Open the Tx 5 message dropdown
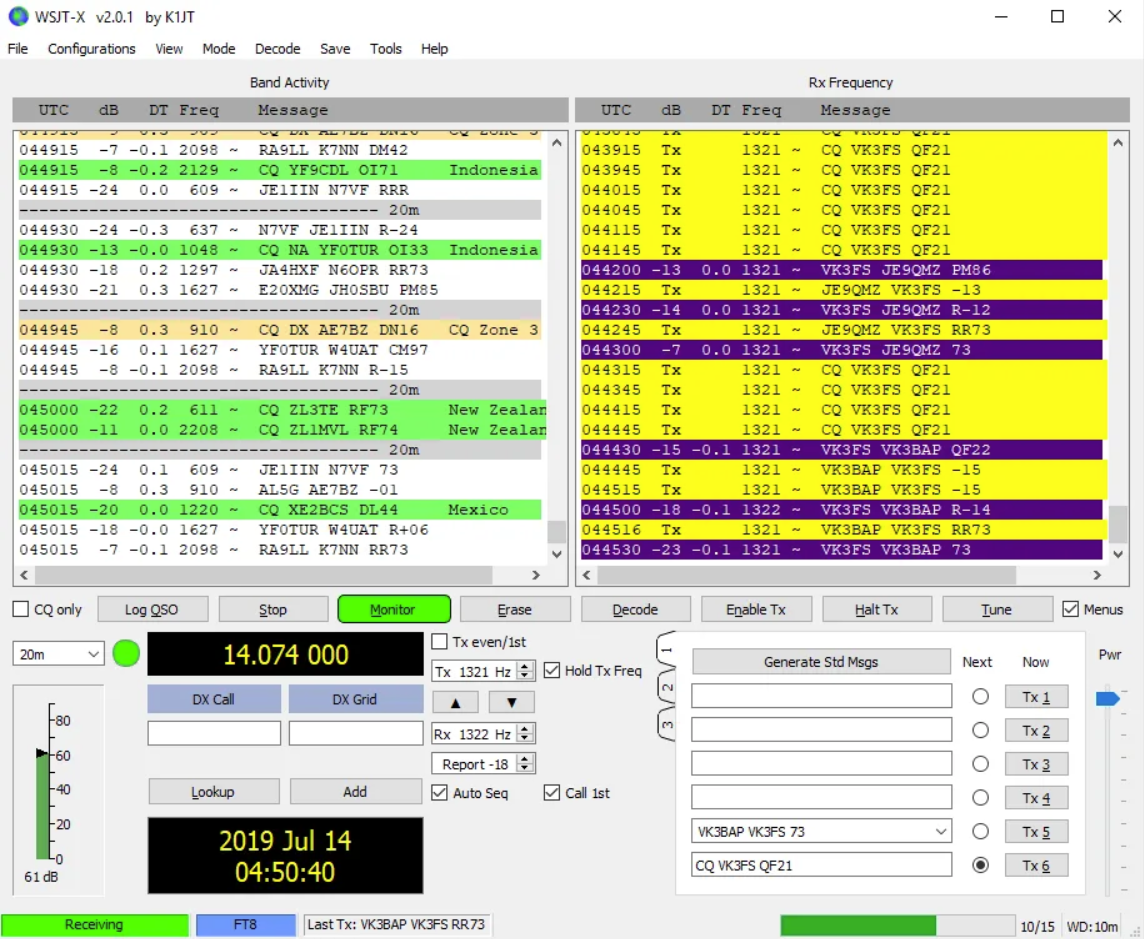Viewport: 1144px width, 939px height. [x=939, y=831]
